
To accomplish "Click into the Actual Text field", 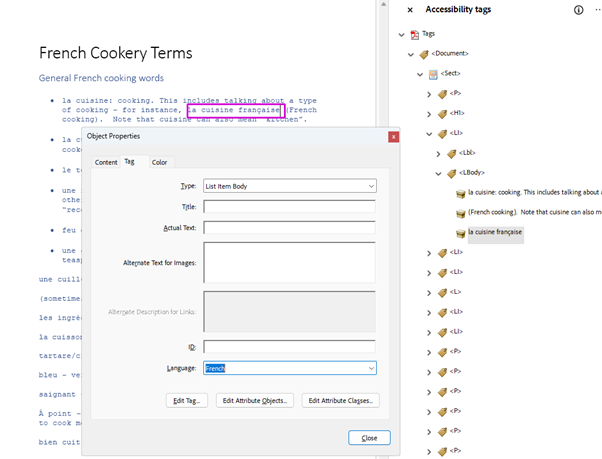I will click(x=289, y=228).
